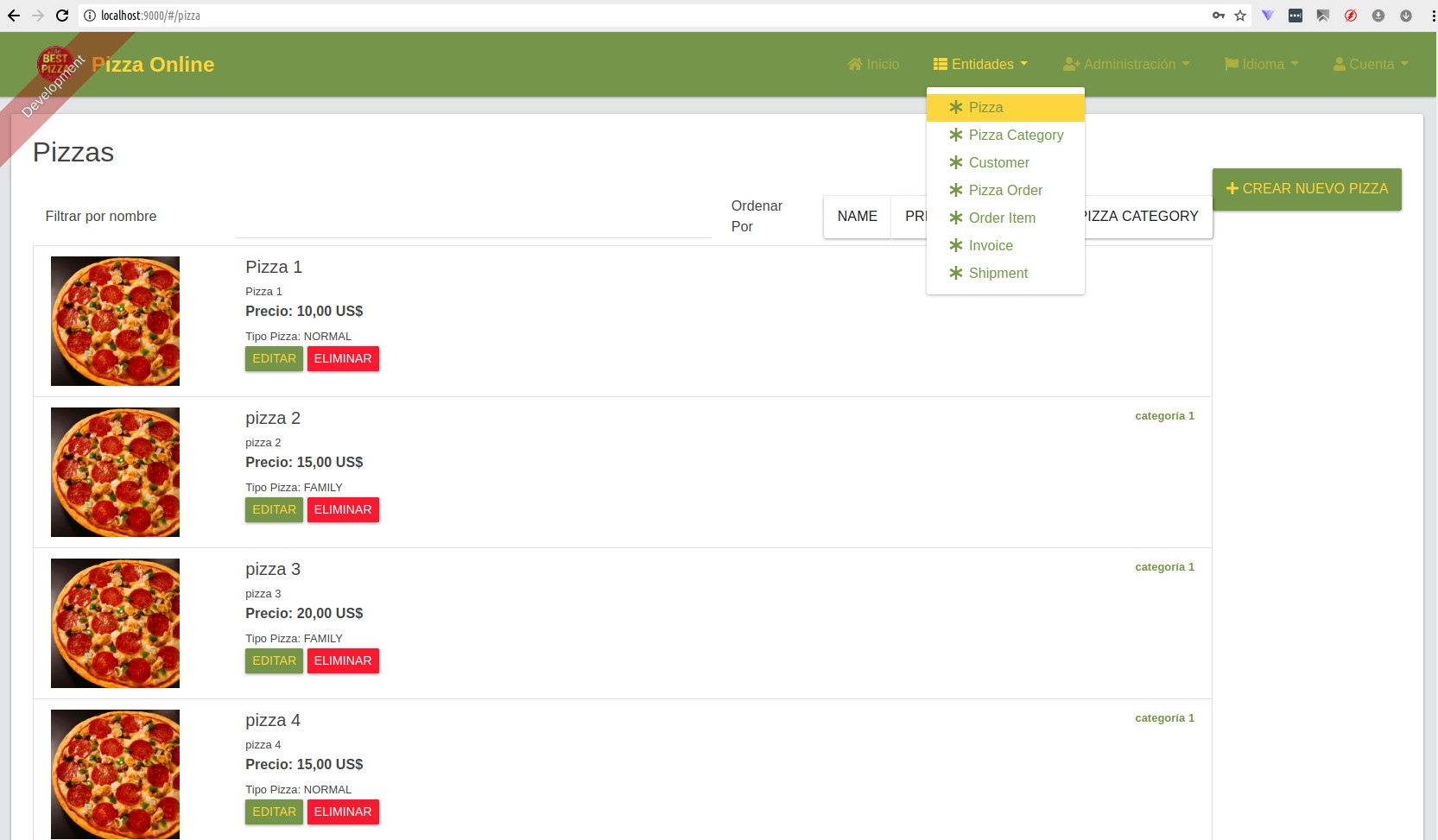Click the asterisk icon beside Invoice
1438x840 pixels.
pos(955,245)
